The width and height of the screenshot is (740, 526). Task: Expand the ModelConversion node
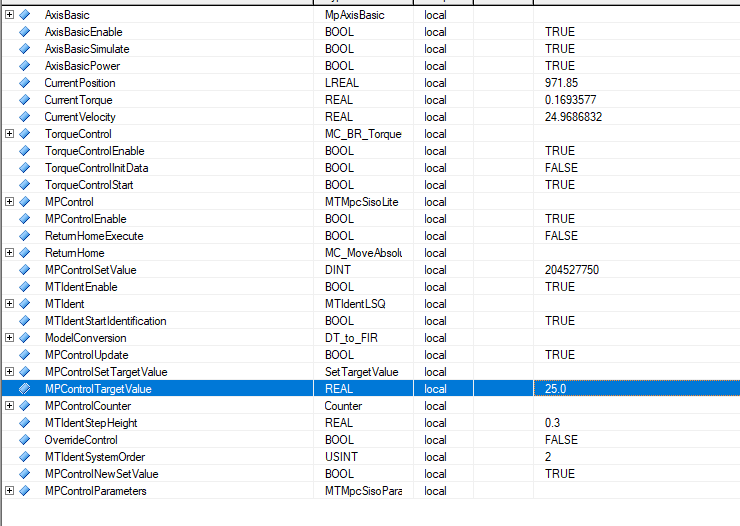point(9,337)
